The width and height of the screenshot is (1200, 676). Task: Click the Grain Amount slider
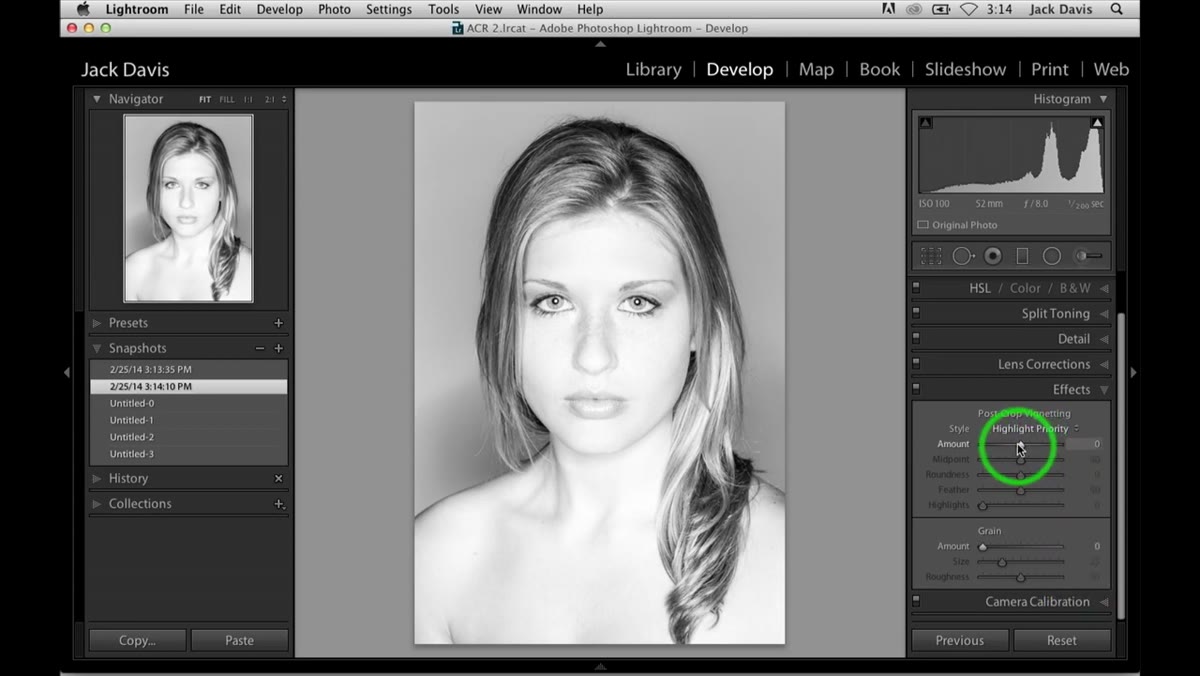pyautogui.click(x=1020, y=547)
